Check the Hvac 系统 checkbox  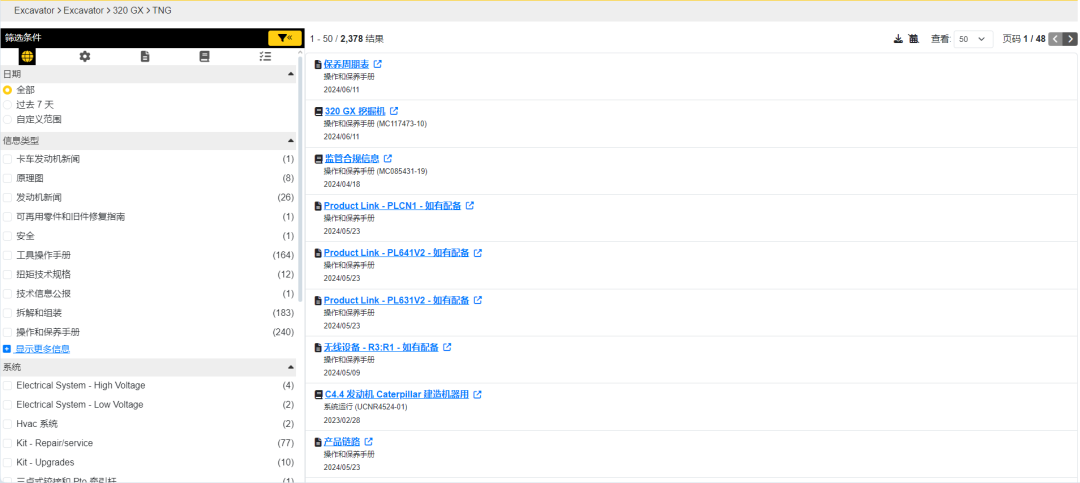8,424
